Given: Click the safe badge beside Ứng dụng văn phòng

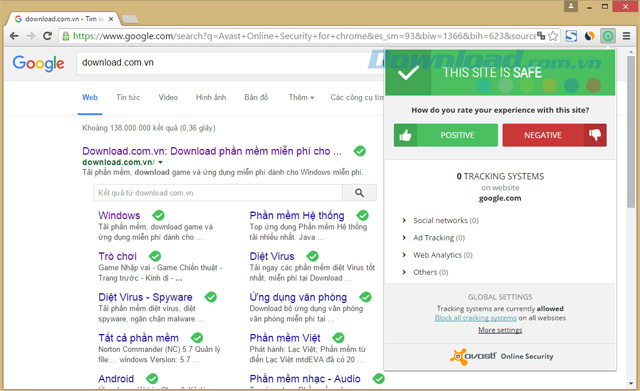Looking at the screenshot, I should (365, 297).
